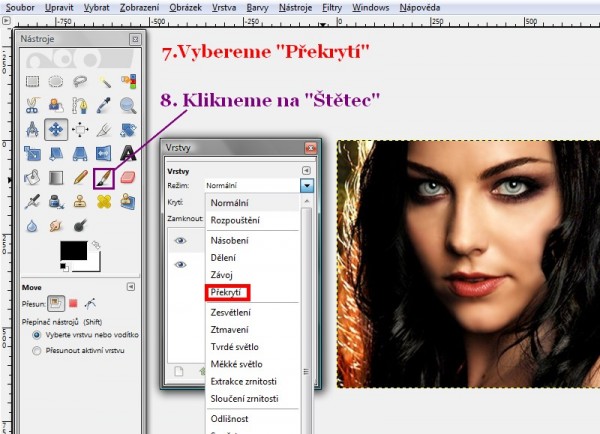Create new layer with page button

[179, 371]
